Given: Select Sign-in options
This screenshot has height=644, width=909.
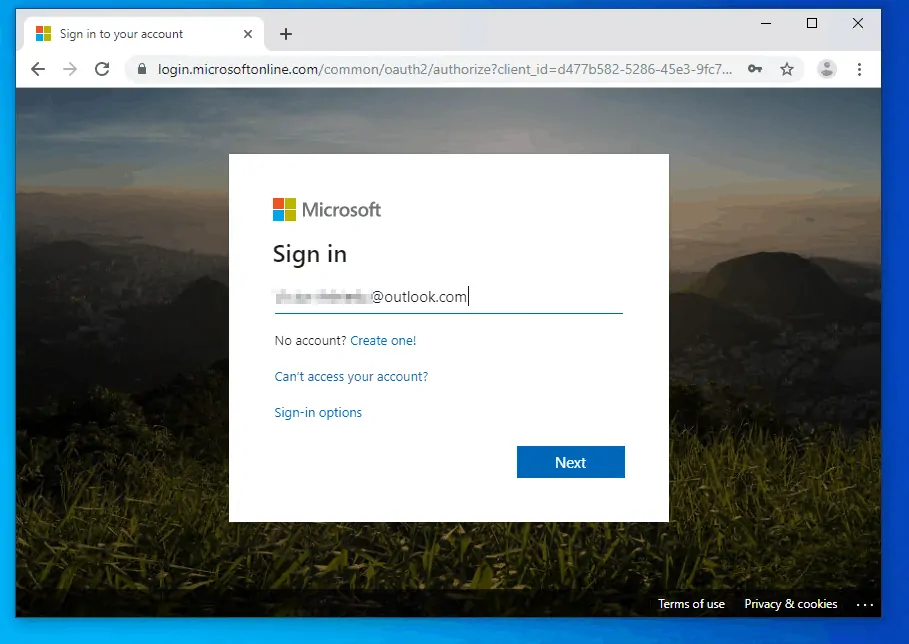Looking at the screenshot, I should coord(317,412).
